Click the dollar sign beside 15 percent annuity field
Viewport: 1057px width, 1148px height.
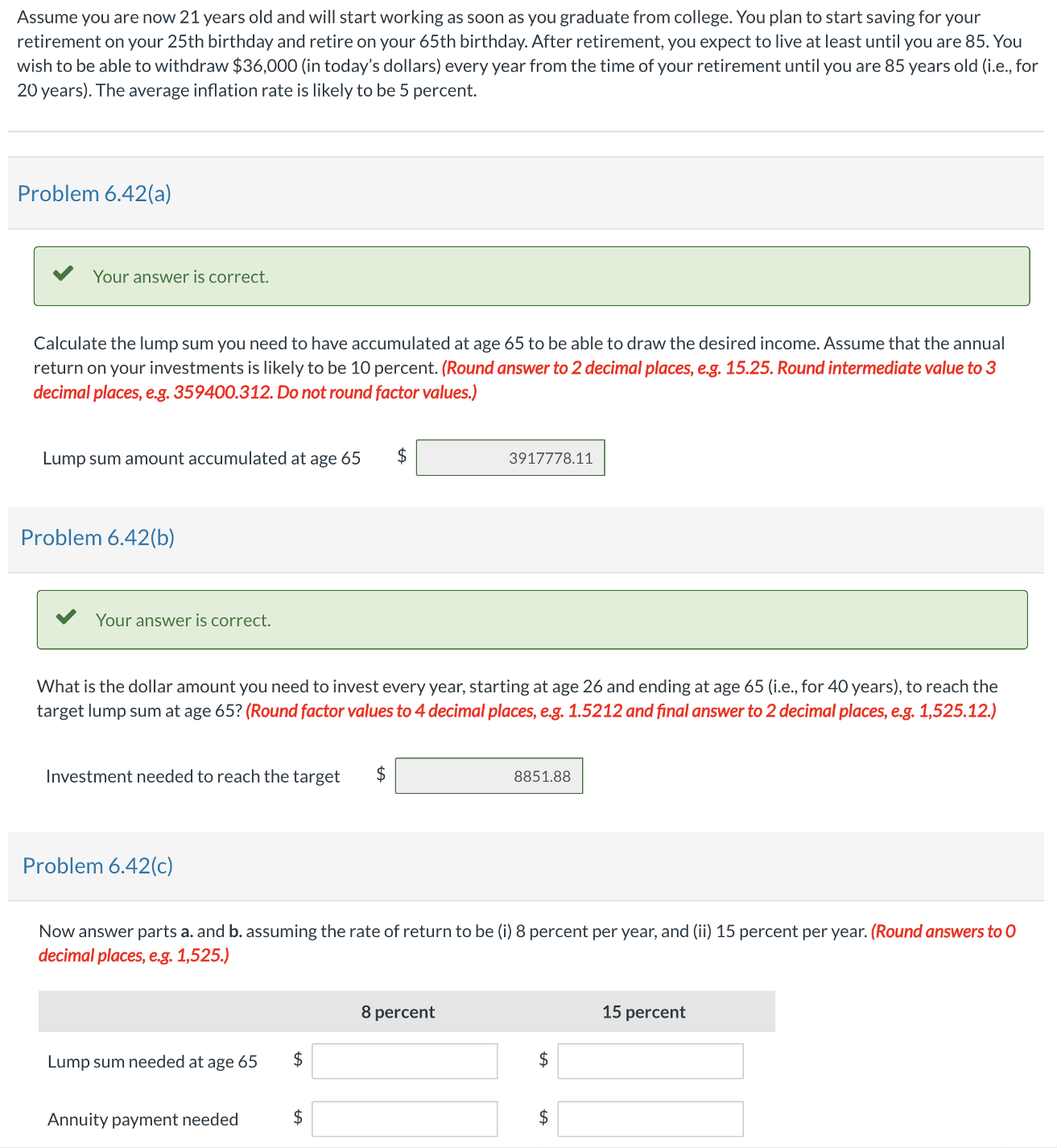543,1117
